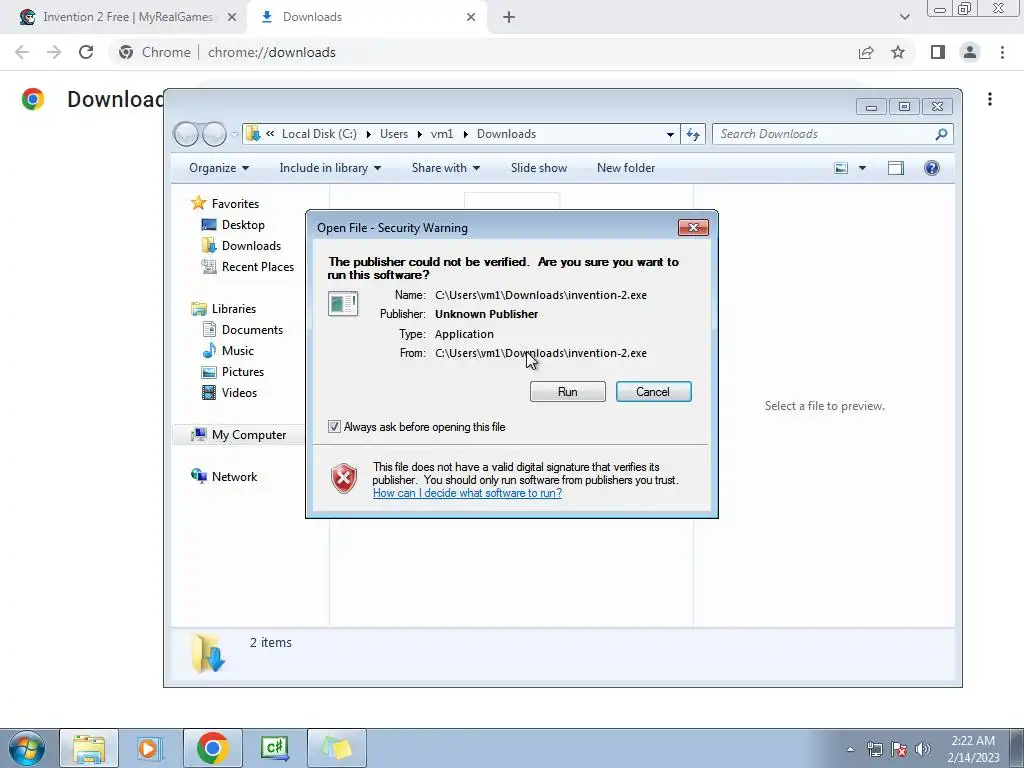Image resolution: width=1024 pixels, height=768 pixels.
Task: Bookmark this page with the star icon
Action: pyautogui.click(x=898, y=52)
